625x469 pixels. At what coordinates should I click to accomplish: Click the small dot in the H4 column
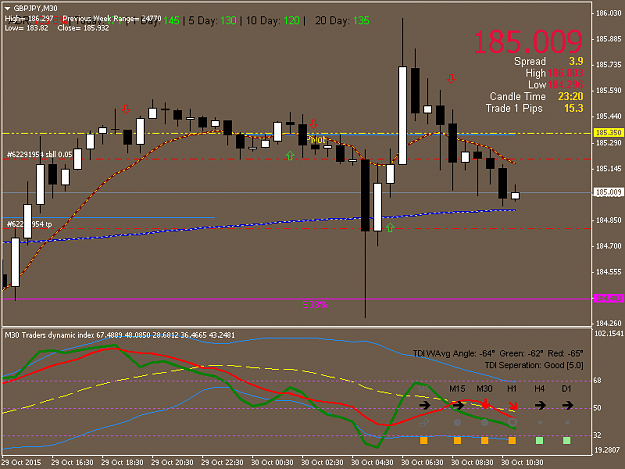click(x=540, y=422)
